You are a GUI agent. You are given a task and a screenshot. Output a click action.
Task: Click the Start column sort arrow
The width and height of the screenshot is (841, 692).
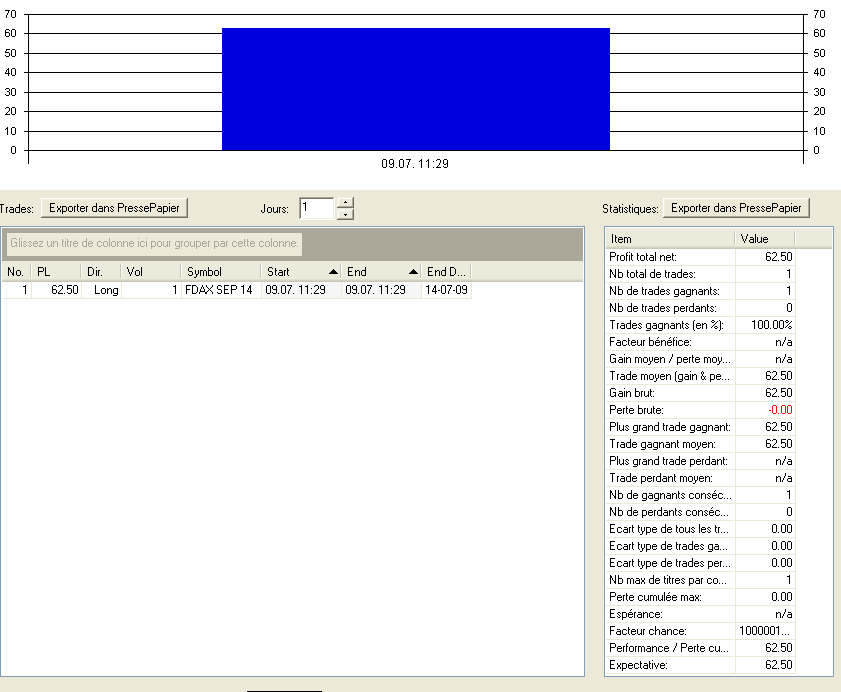click(x=333, y=272)
